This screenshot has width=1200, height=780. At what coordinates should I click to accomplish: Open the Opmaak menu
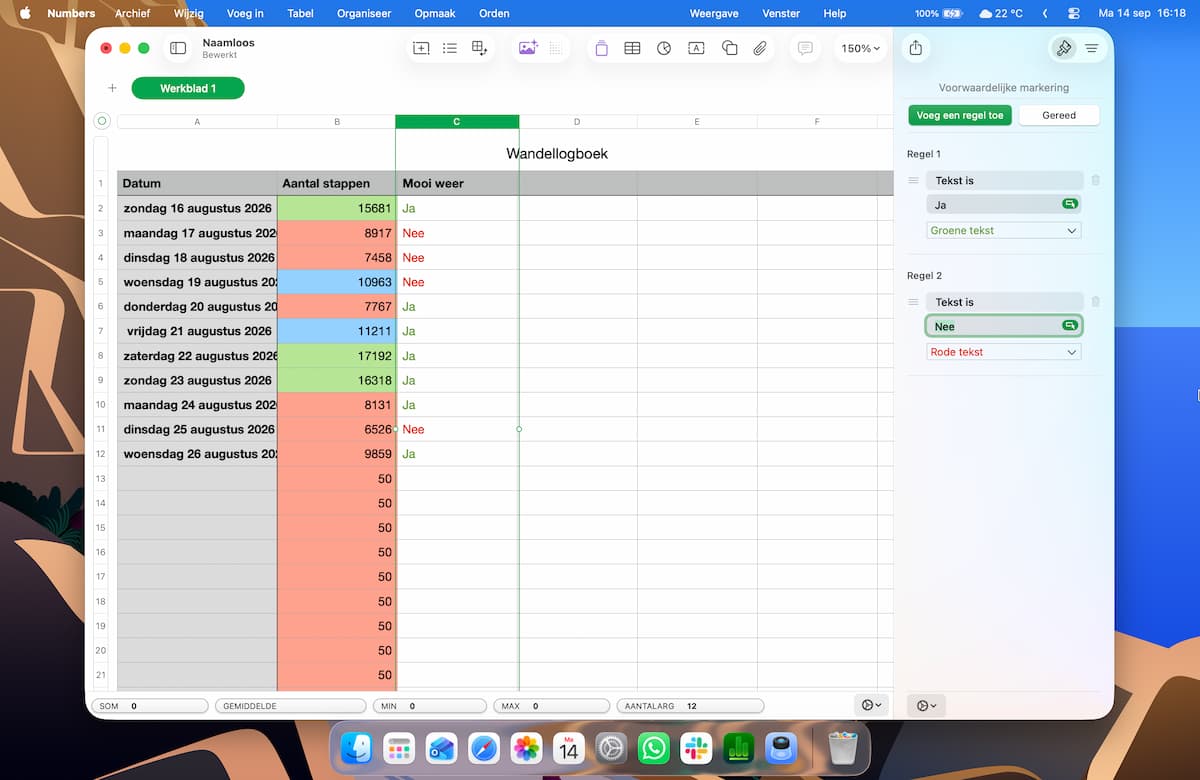click(x=434, y=13)
